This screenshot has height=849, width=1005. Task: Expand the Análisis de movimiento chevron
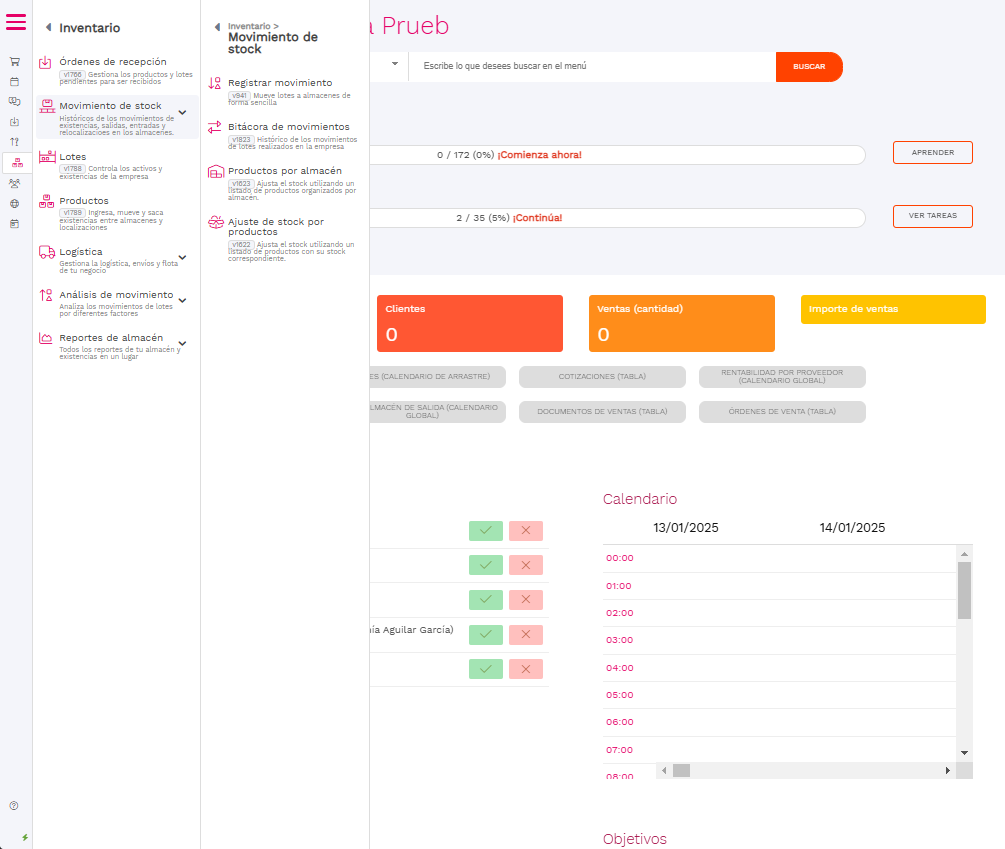[x=182, y=299]
